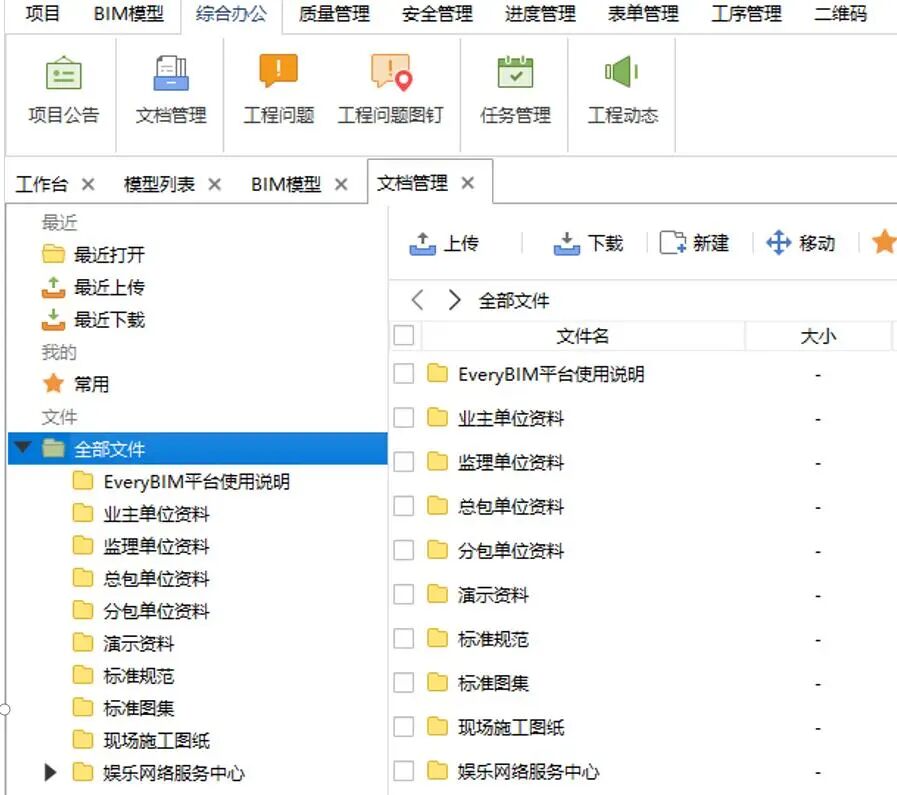The height and width of the screenshot is (795, 897).
Task: Click the 移动 move icon
Action: pyautogui.click(x=775, y=242)
